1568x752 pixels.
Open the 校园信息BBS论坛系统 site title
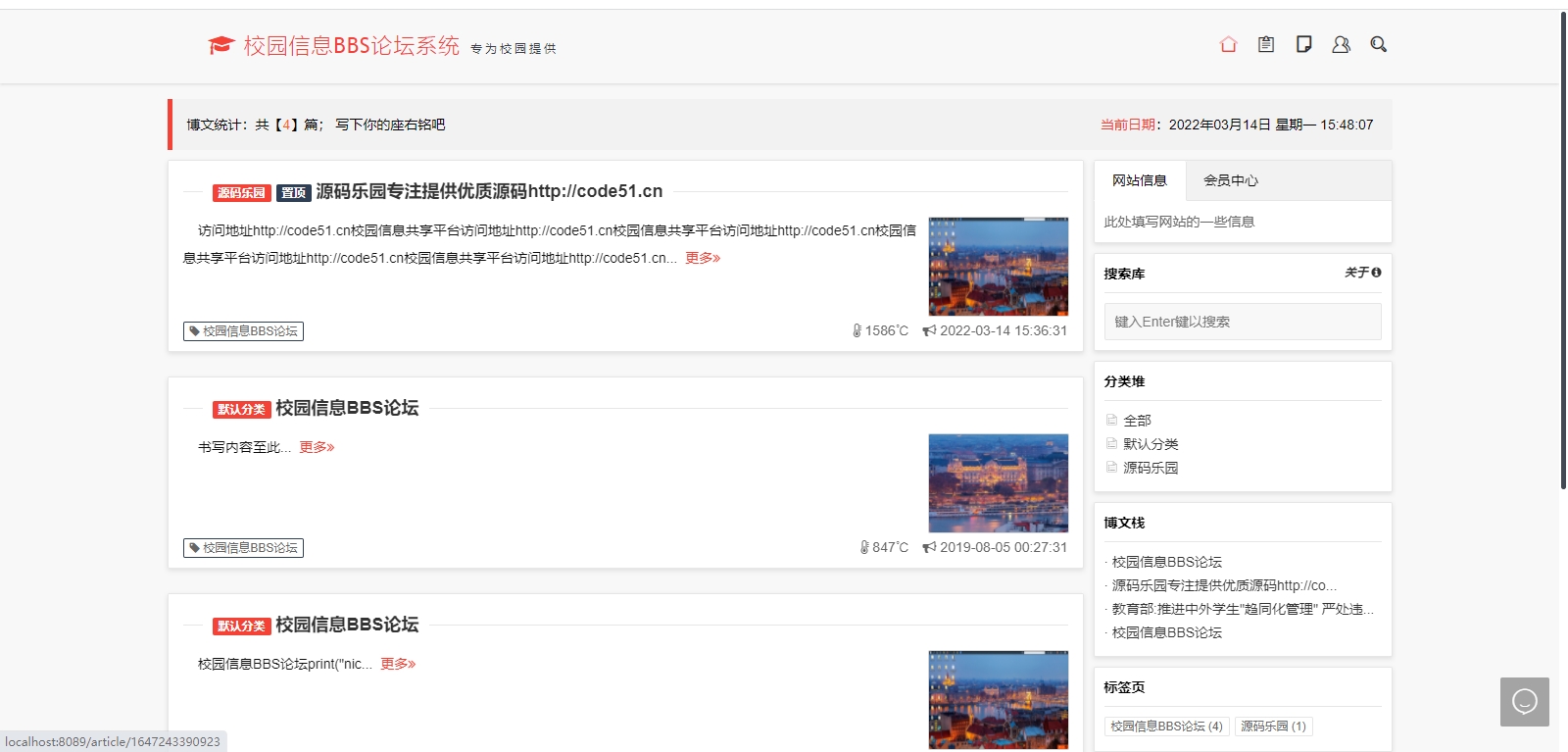tap(352, 45)
